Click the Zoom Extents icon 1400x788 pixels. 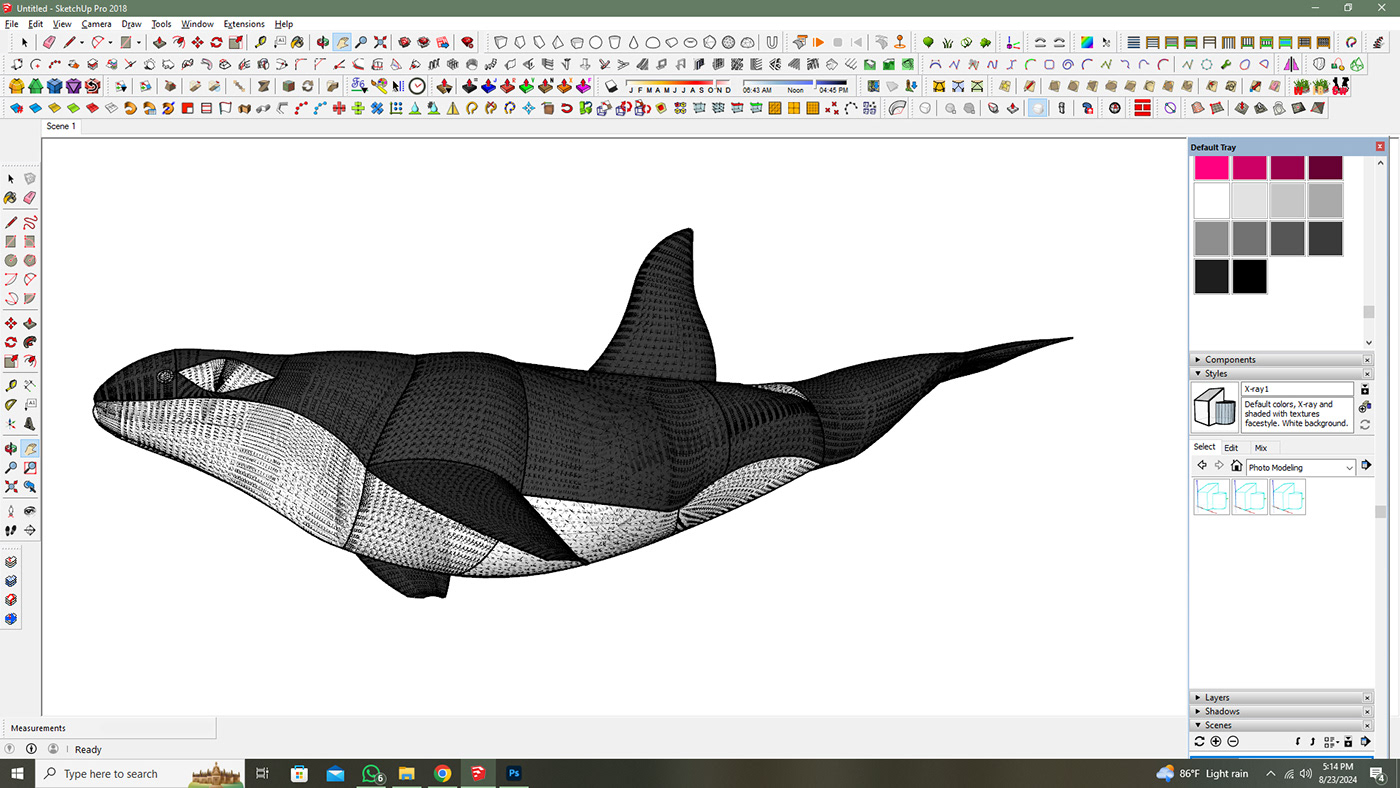(x=12, y=488)
